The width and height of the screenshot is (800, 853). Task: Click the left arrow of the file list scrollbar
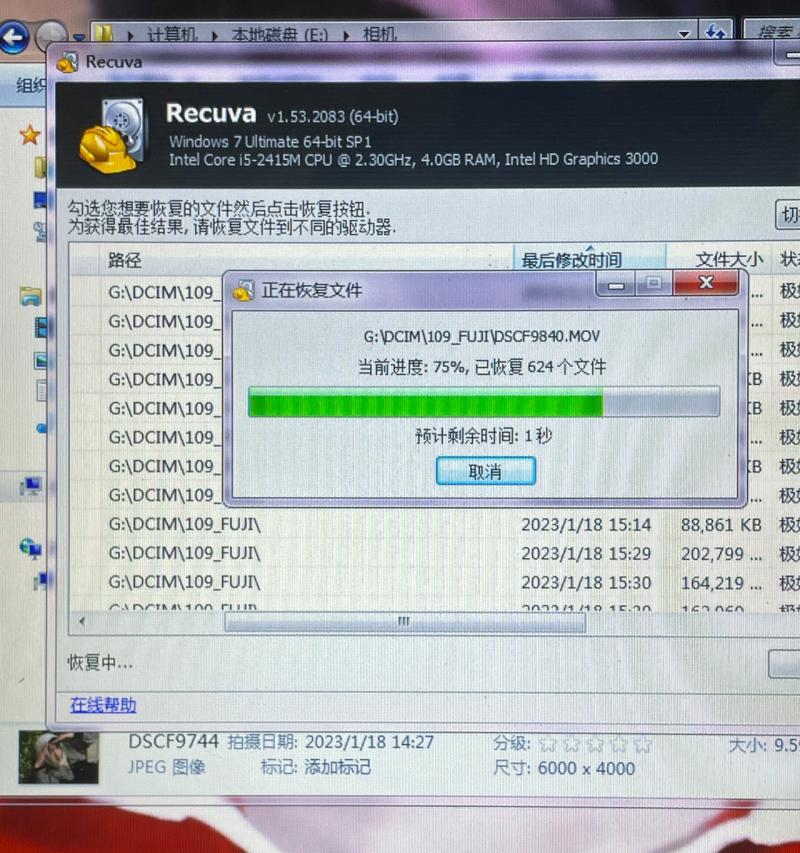coord(82,621)
